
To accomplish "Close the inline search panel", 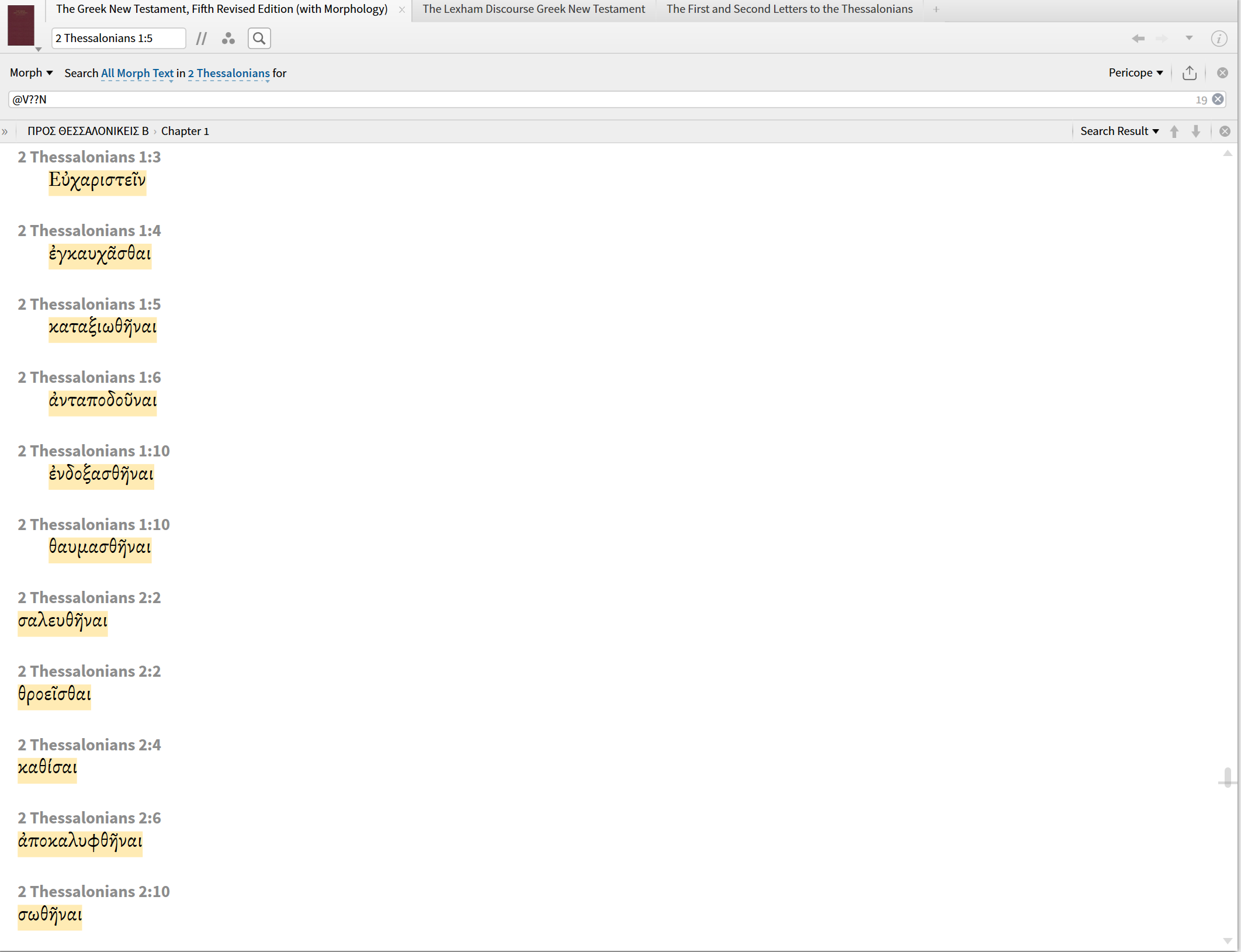I will (x=1222, y=73).
